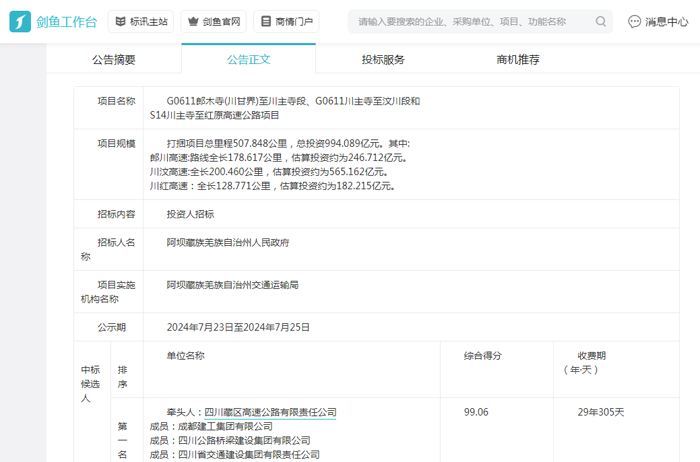Viewport: 700px width, 462px height.
Task: Open the 商情门户 button
Action: coord(286,21)
